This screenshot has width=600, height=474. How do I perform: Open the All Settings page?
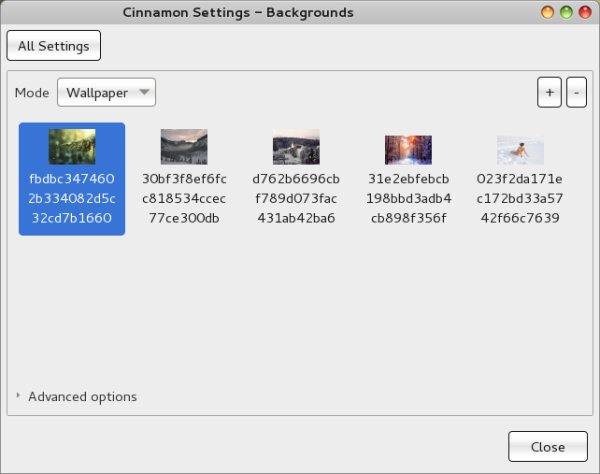54,46
